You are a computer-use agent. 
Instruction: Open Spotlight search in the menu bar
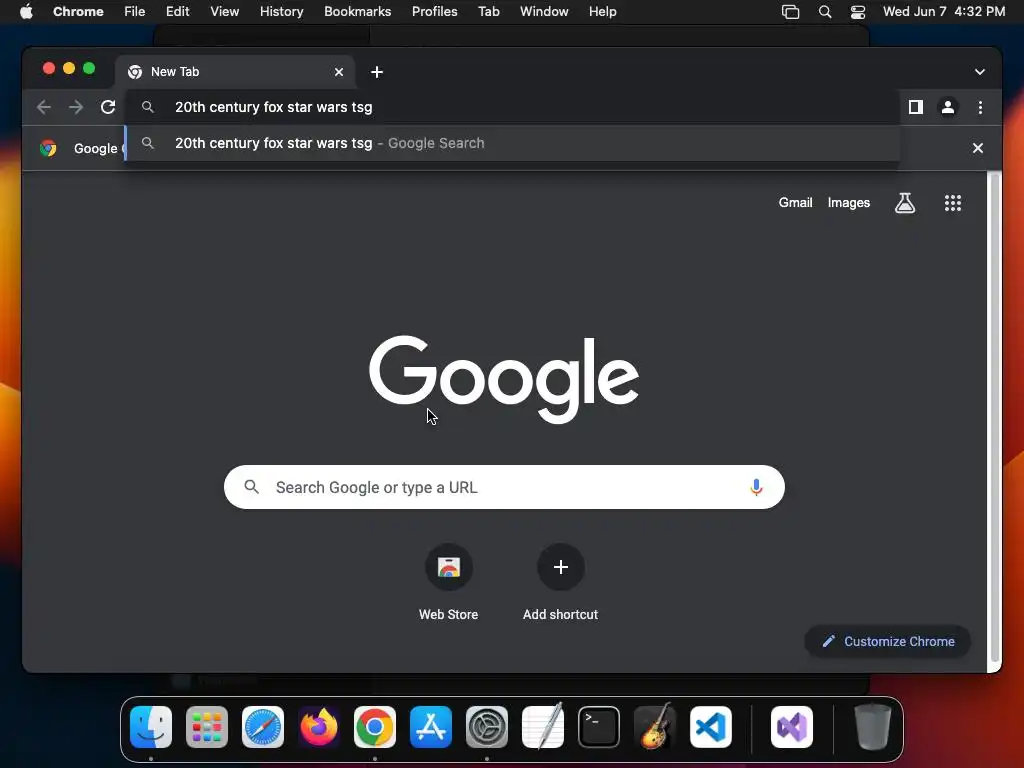tap(825, 12)
